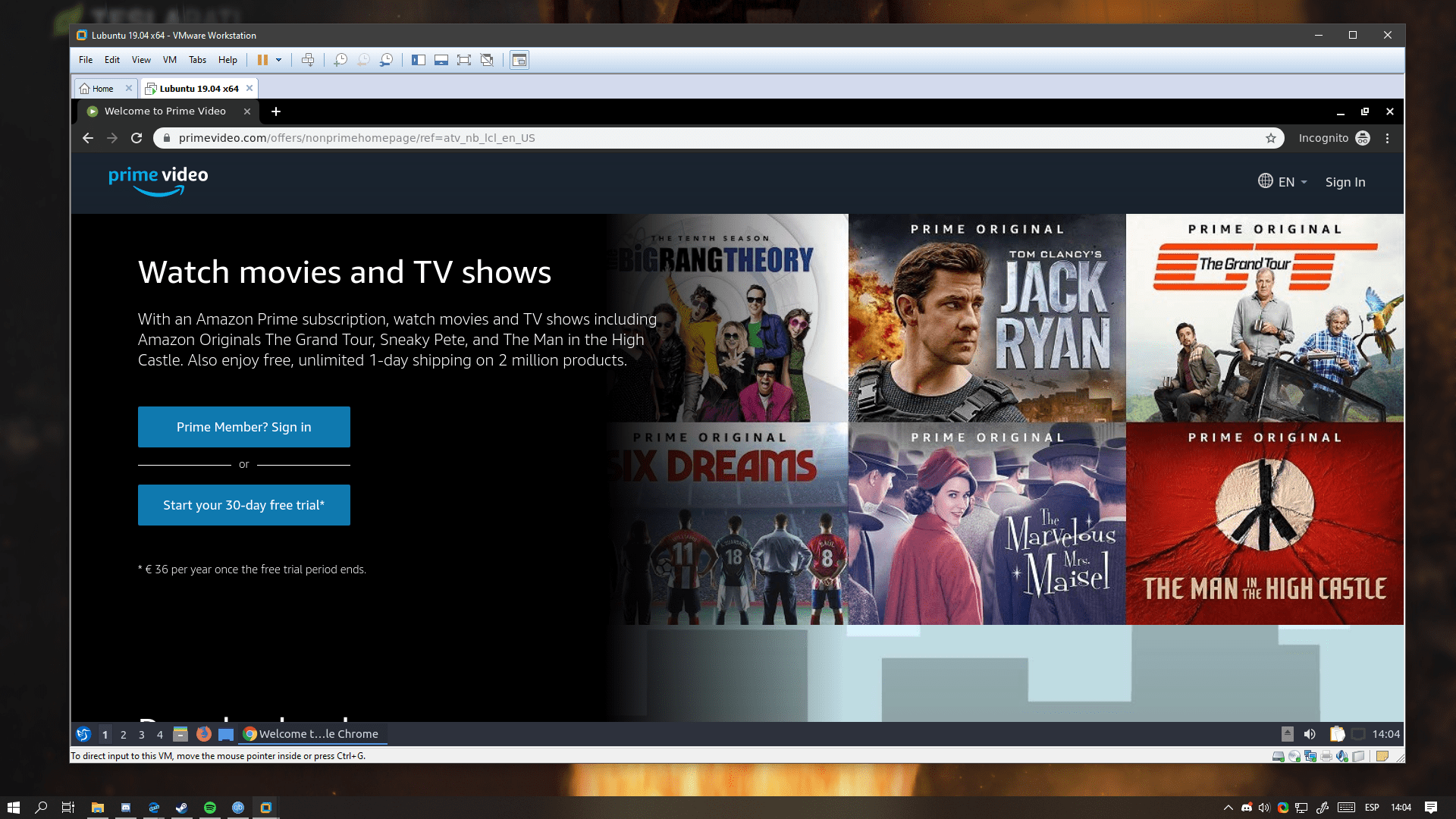Open Firefox from the Lubuntu panel
The image size is (1456, 819).
pos(203,734)
